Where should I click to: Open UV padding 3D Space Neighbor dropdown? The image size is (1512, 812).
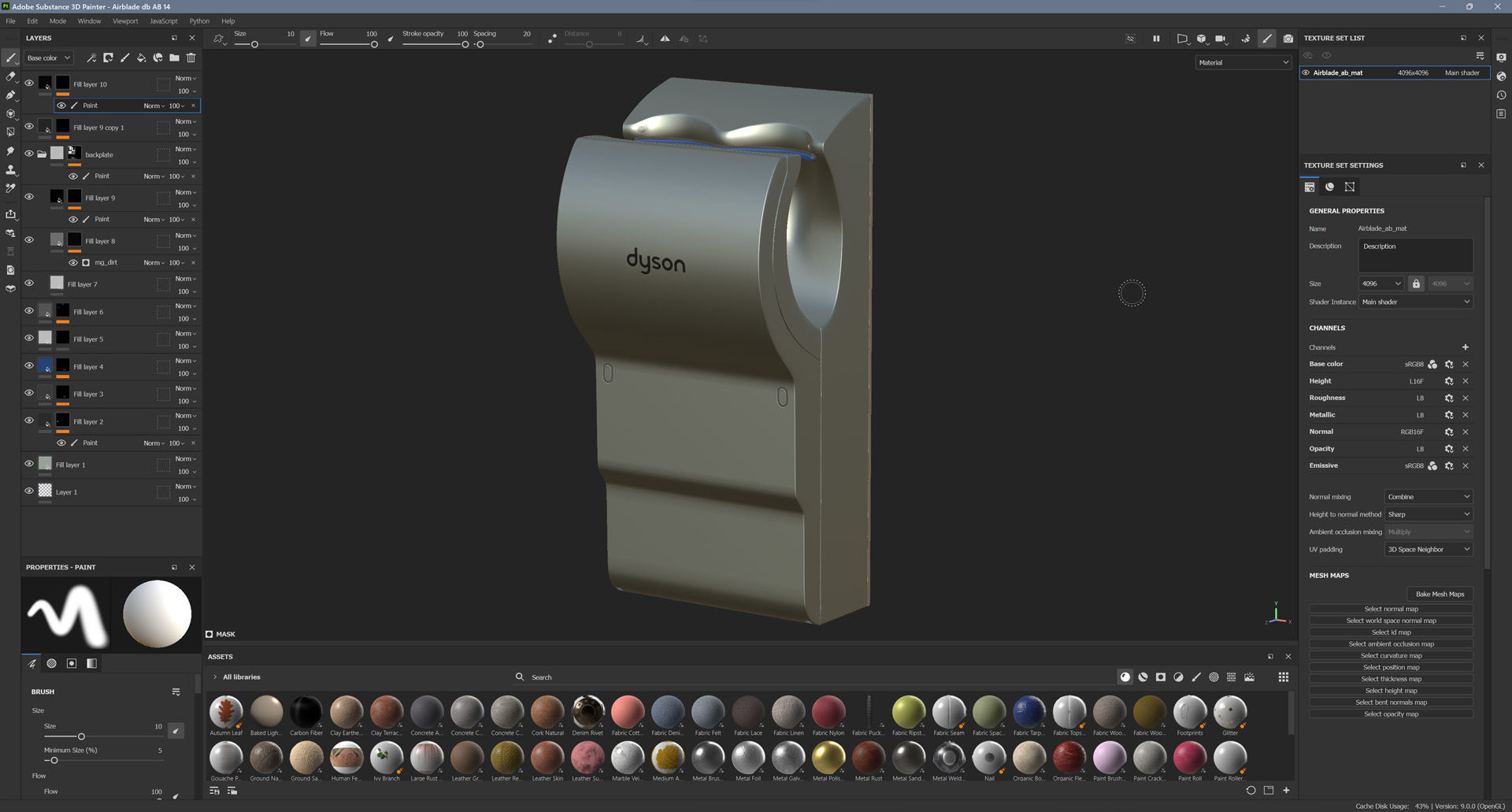click(x=1428, y=550)
